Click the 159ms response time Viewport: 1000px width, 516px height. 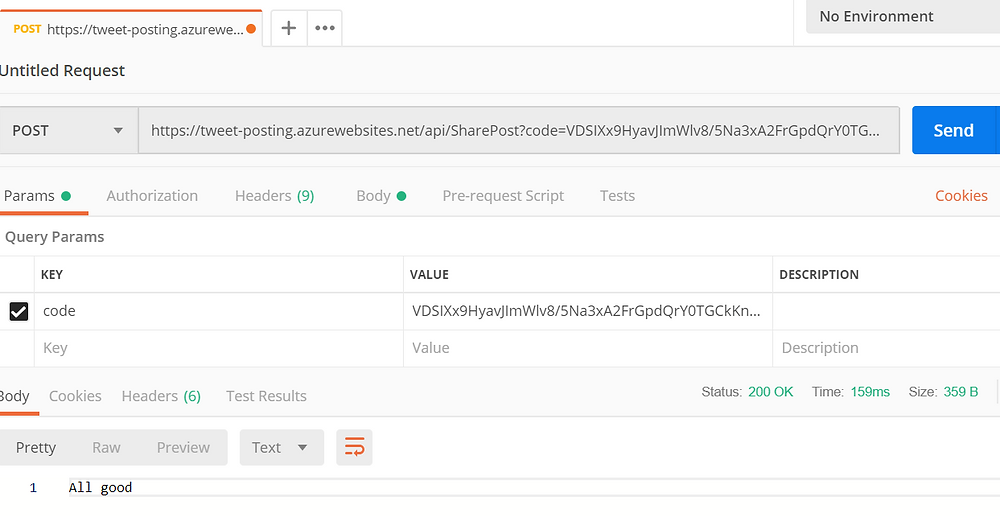(x=870, y=392)
